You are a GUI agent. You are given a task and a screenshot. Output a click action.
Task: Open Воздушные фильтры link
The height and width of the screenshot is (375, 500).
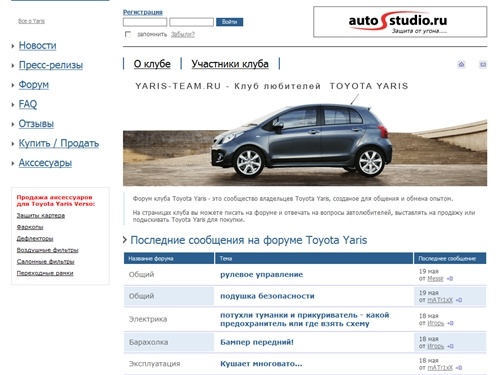pyautogui.click(x=48, y=250)
